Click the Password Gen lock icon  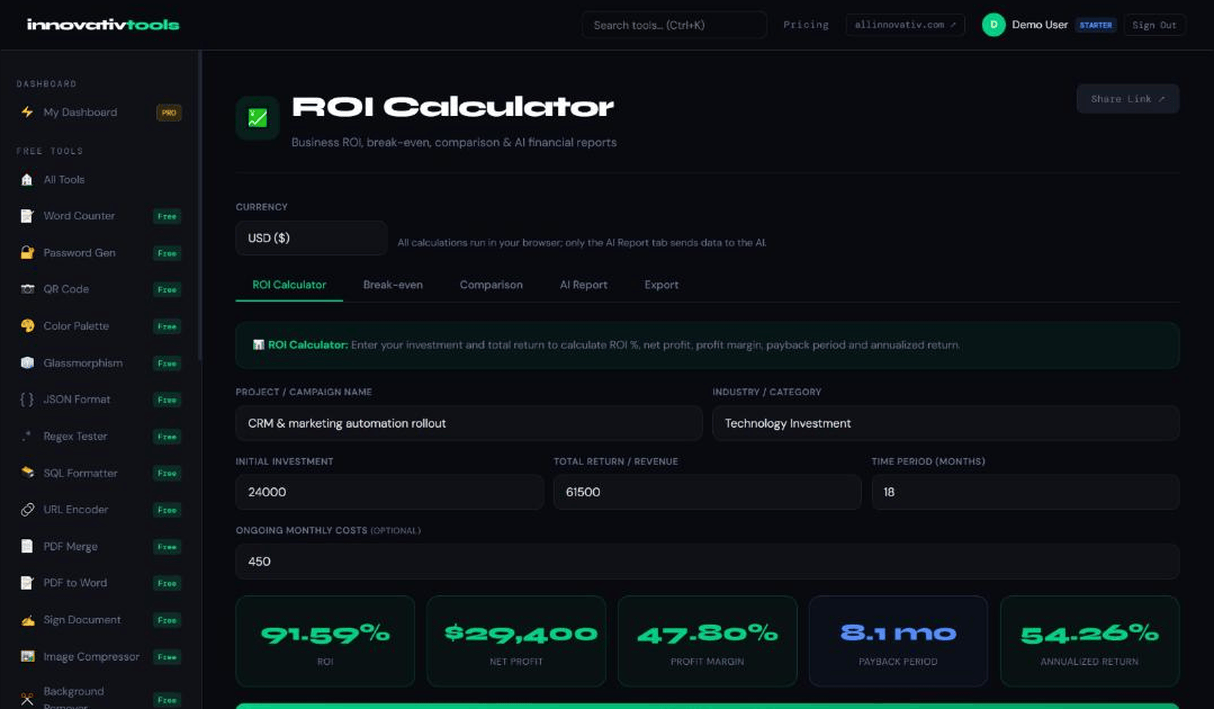click(27, 253)
